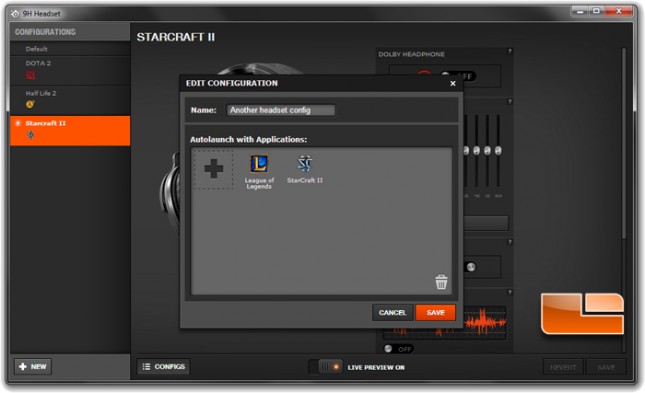Click the equalizer panel help icon
Image resolution: width=645 pixels, height=393 pixels.
coord(510,101)
